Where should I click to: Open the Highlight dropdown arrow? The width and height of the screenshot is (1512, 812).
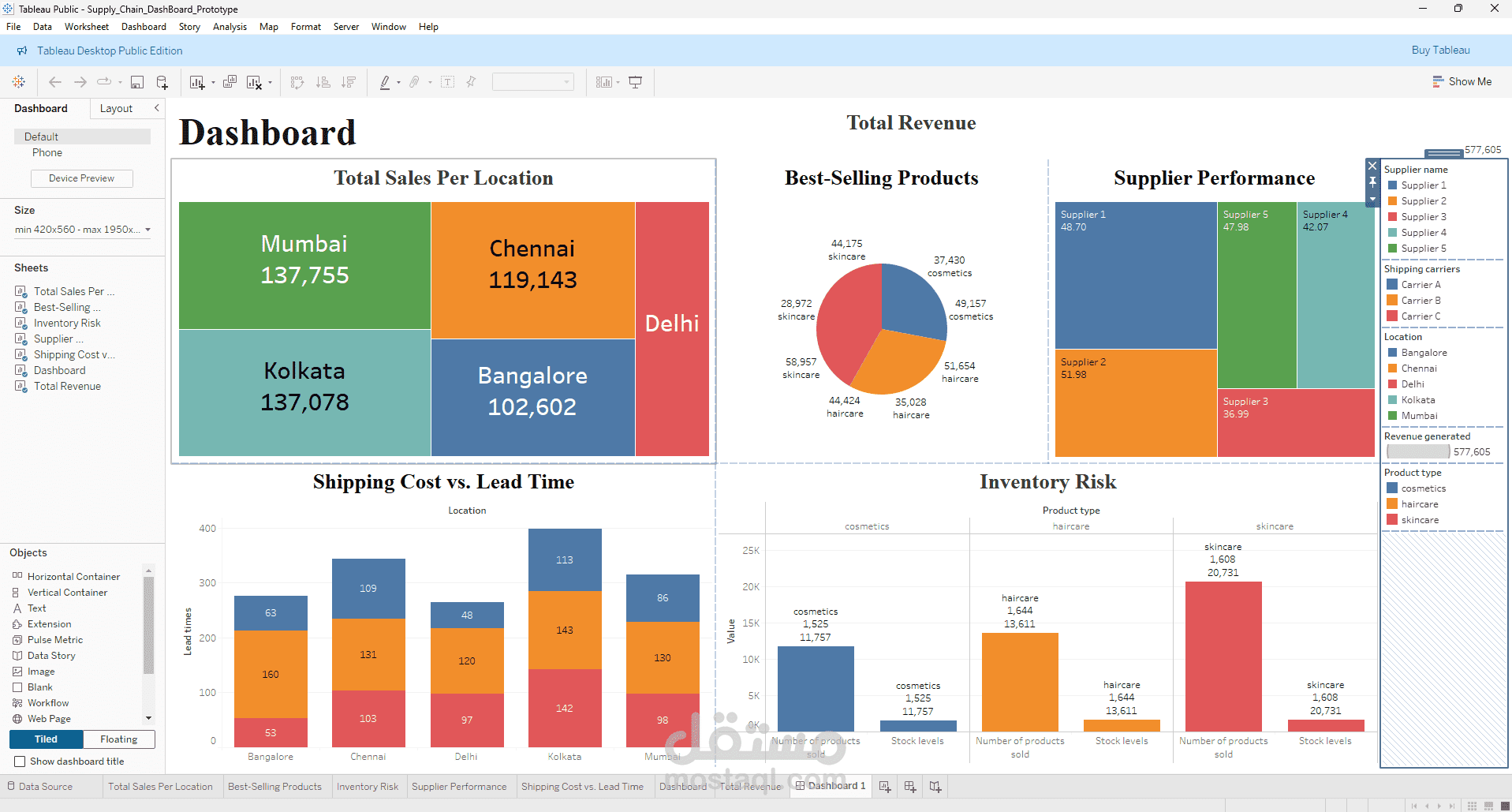point(398,83)
